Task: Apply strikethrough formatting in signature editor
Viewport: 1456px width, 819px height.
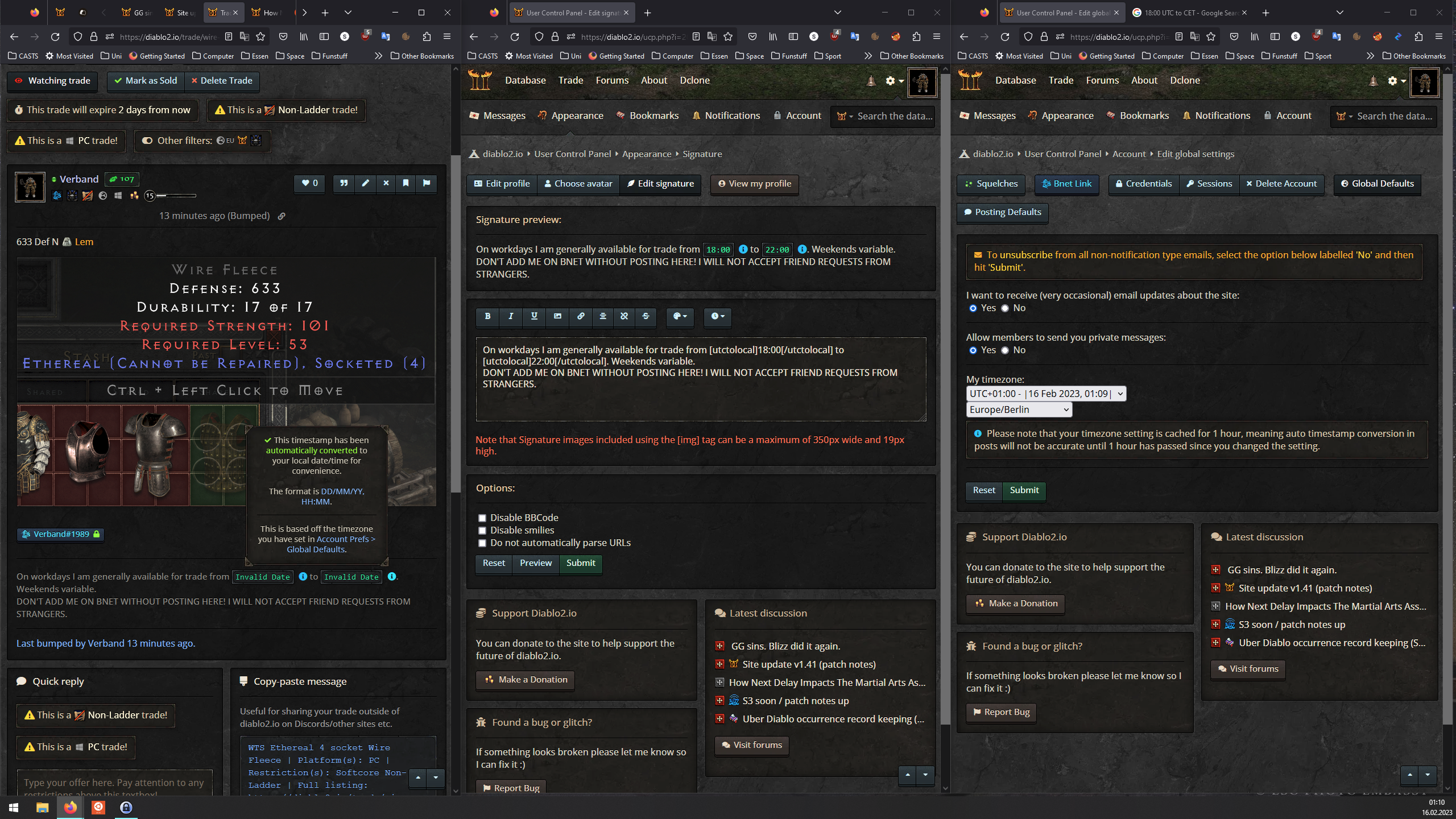Action: click(646, 316)
